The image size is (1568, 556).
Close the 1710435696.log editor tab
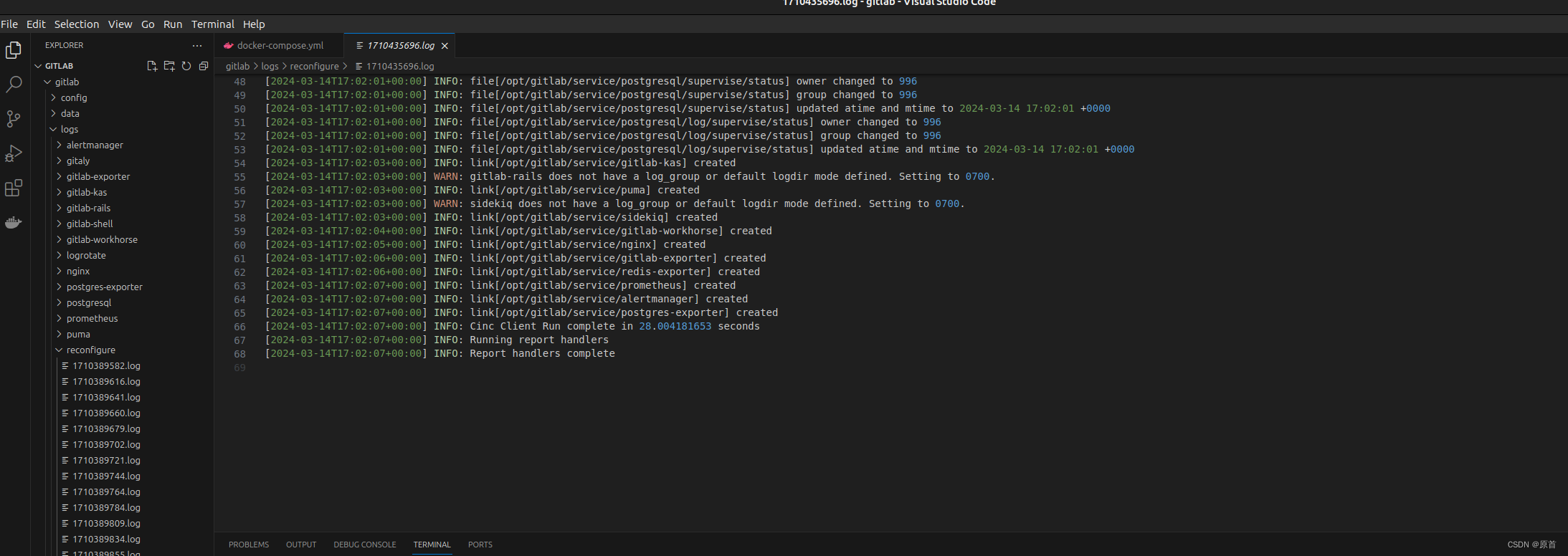[x=445, y=46]
